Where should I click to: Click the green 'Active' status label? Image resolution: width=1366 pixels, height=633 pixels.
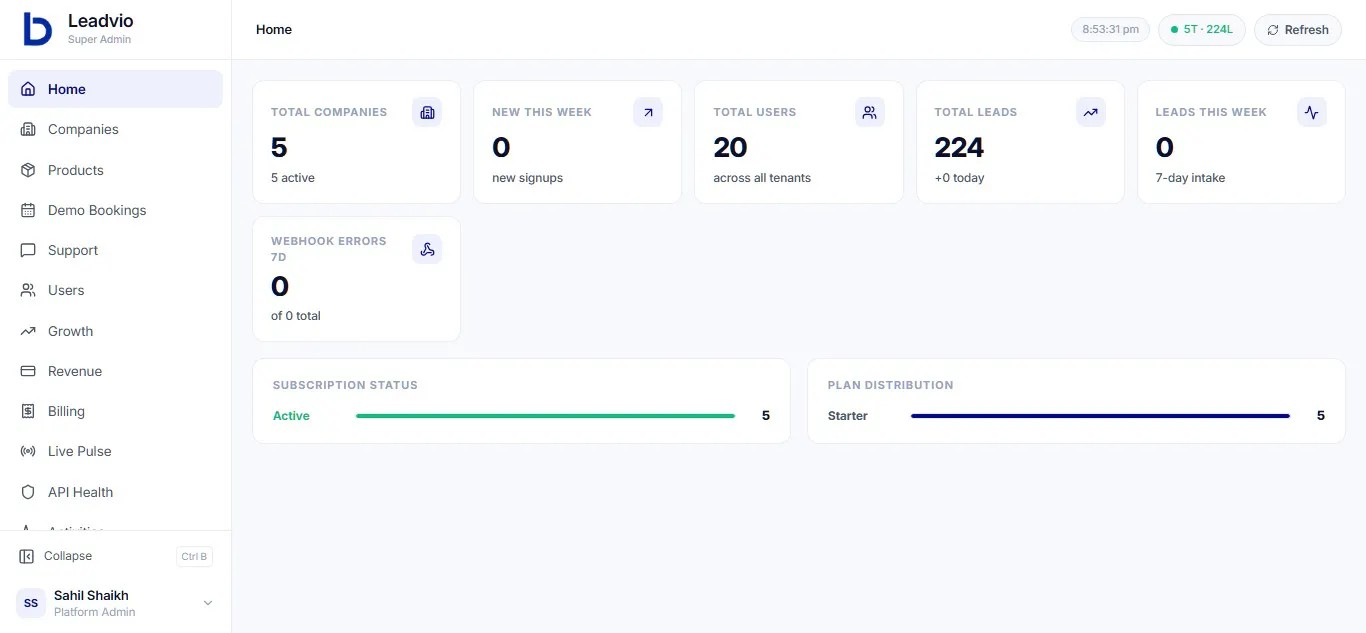291,416
